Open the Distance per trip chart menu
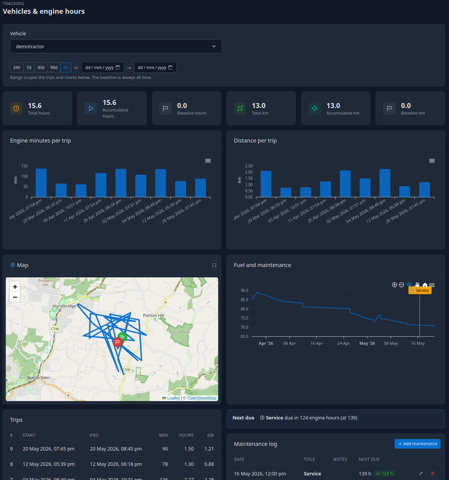The width and height of the screenshot is (449, 480). tap(432, 161)
